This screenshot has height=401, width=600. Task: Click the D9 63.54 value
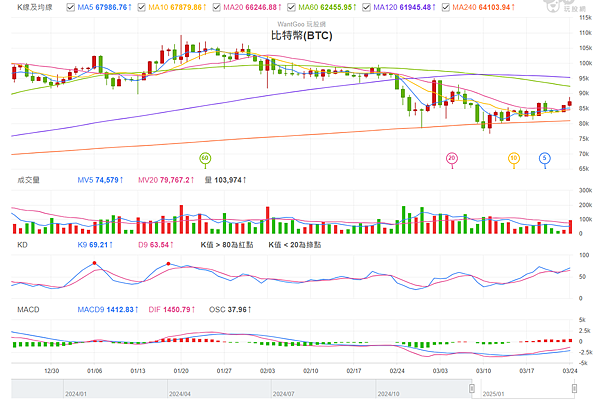[x=156, y=245]
